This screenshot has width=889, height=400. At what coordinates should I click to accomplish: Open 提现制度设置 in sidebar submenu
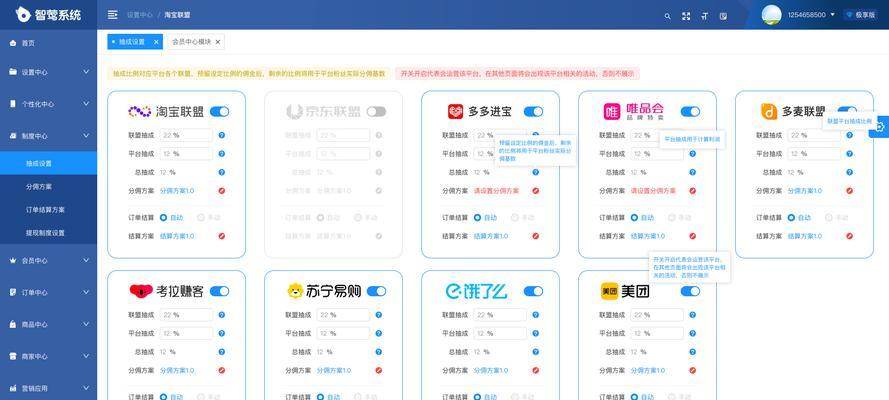(45, 233)
